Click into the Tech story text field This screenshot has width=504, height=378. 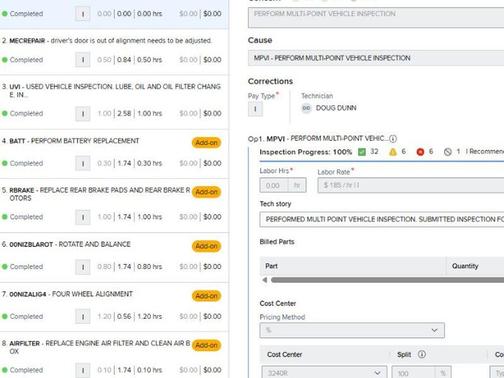click(382, 219)
